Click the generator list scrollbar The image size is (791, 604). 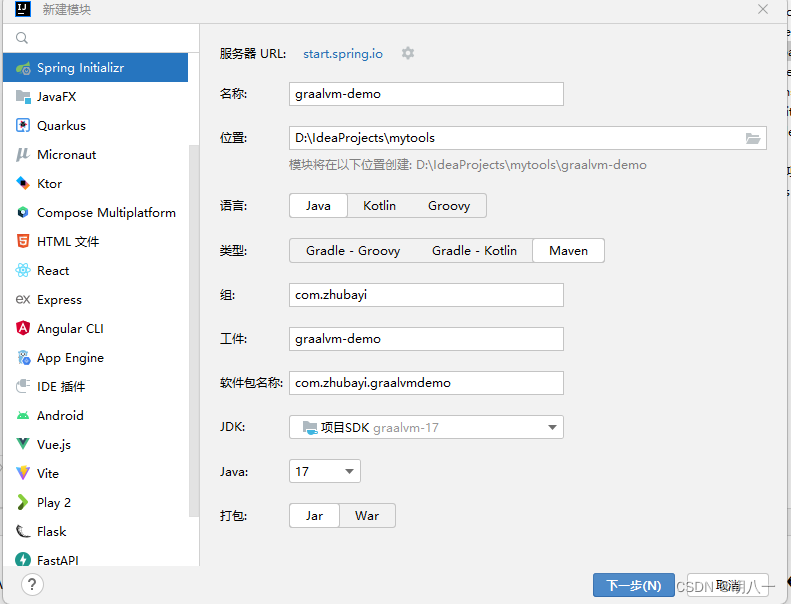(194, 331)
